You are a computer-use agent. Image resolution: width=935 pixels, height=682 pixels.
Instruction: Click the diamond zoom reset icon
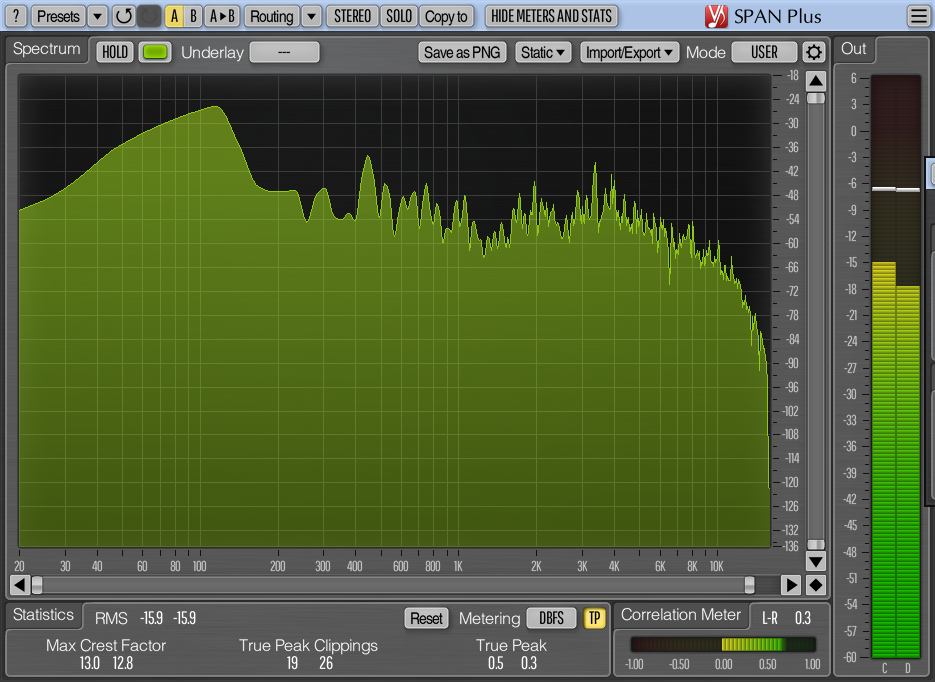(816, 585)
